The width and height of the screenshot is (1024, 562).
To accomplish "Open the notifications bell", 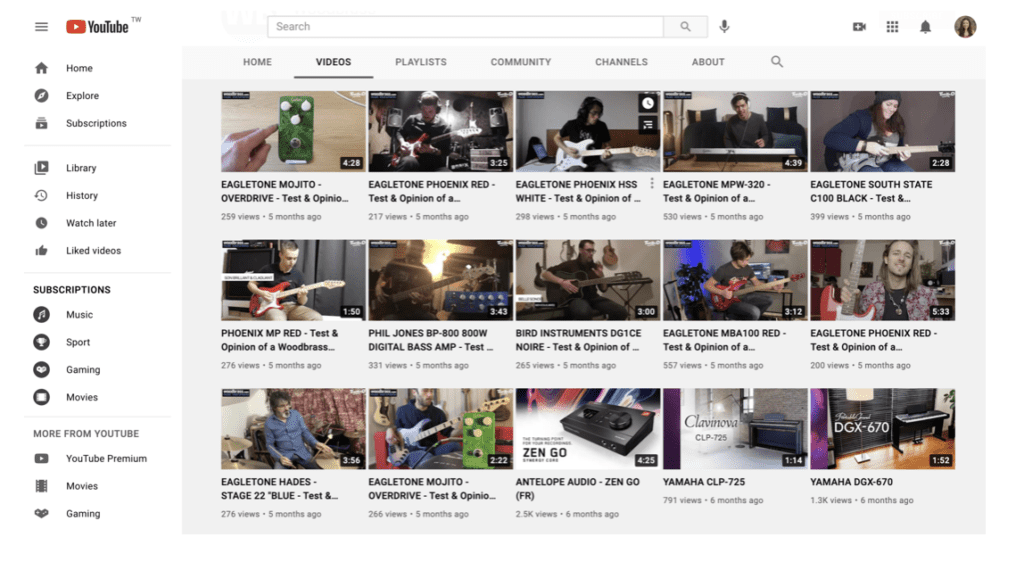I will click(x=925, y=27).
